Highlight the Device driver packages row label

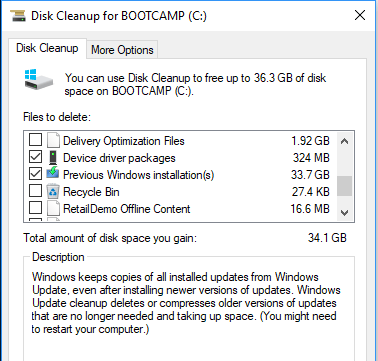(x=119, y=158)
